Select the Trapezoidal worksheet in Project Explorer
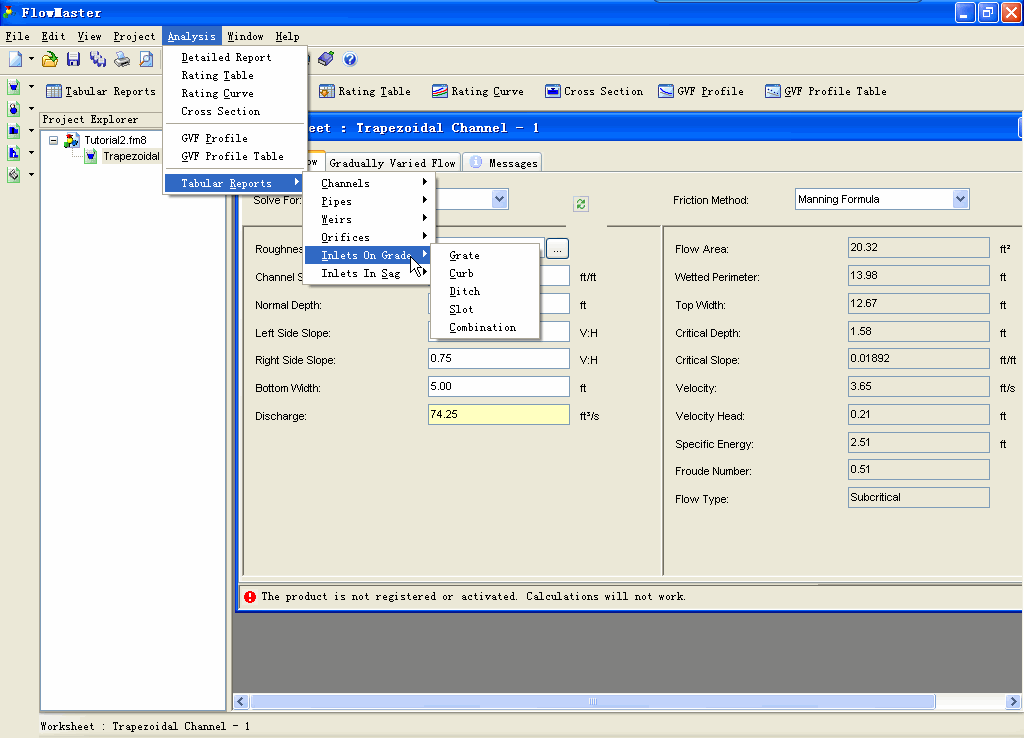The image size is (1024, 738). click(131, 157)
